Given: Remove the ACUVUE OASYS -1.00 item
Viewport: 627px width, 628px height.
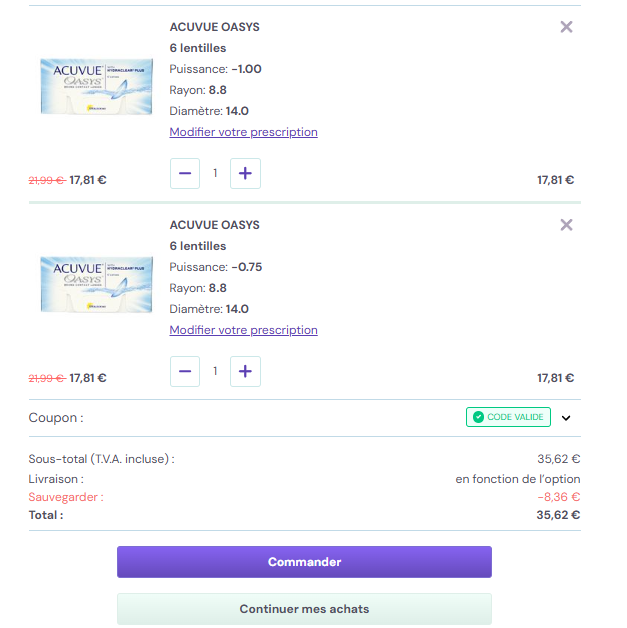Looking at the screenshot, I should tap(566, 27).
